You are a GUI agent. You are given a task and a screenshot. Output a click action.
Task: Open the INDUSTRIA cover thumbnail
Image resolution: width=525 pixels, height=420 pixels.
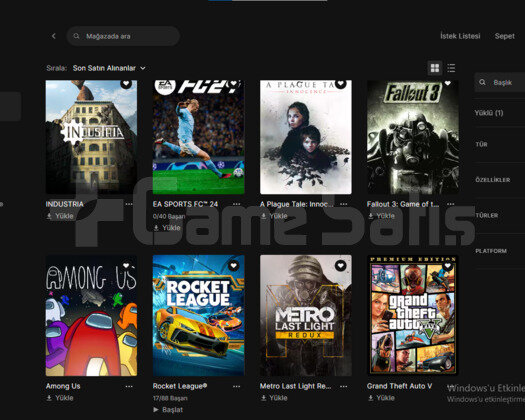point(91,137)
